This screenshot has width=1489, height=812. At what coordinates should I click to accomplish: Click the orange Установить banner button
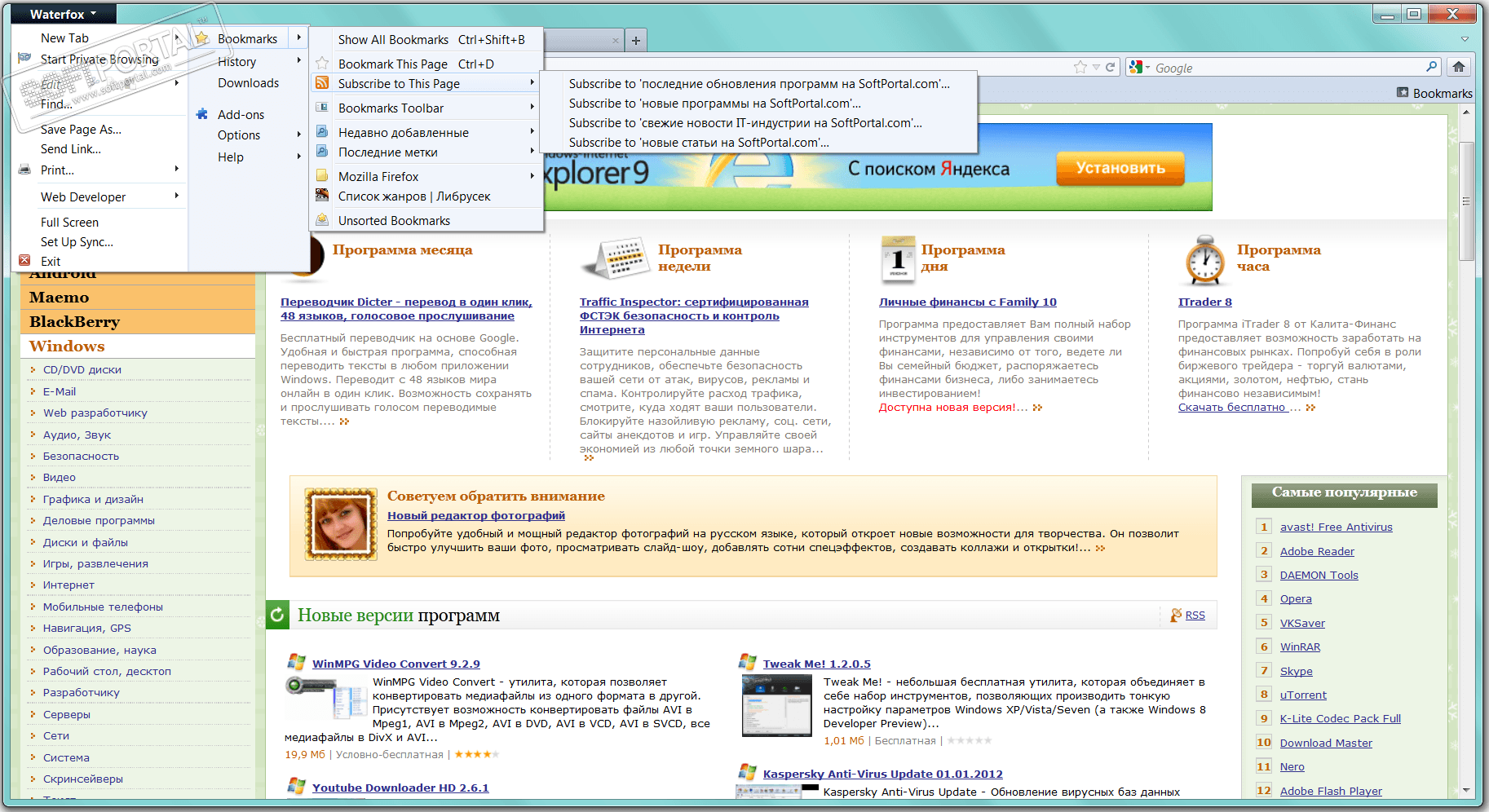point(1120,168)
